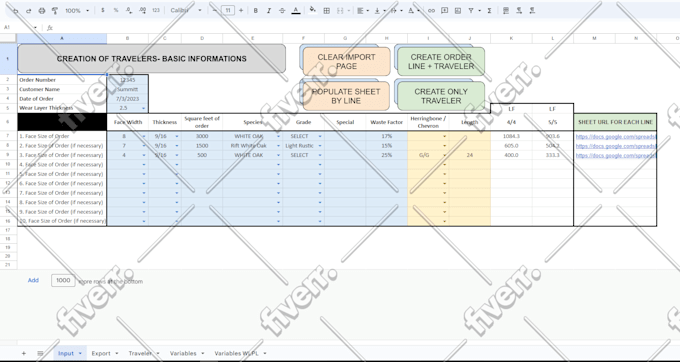Switch to the Variables WLPL tab
Viewport: 680px width, 362px height.
pos(240,353)
